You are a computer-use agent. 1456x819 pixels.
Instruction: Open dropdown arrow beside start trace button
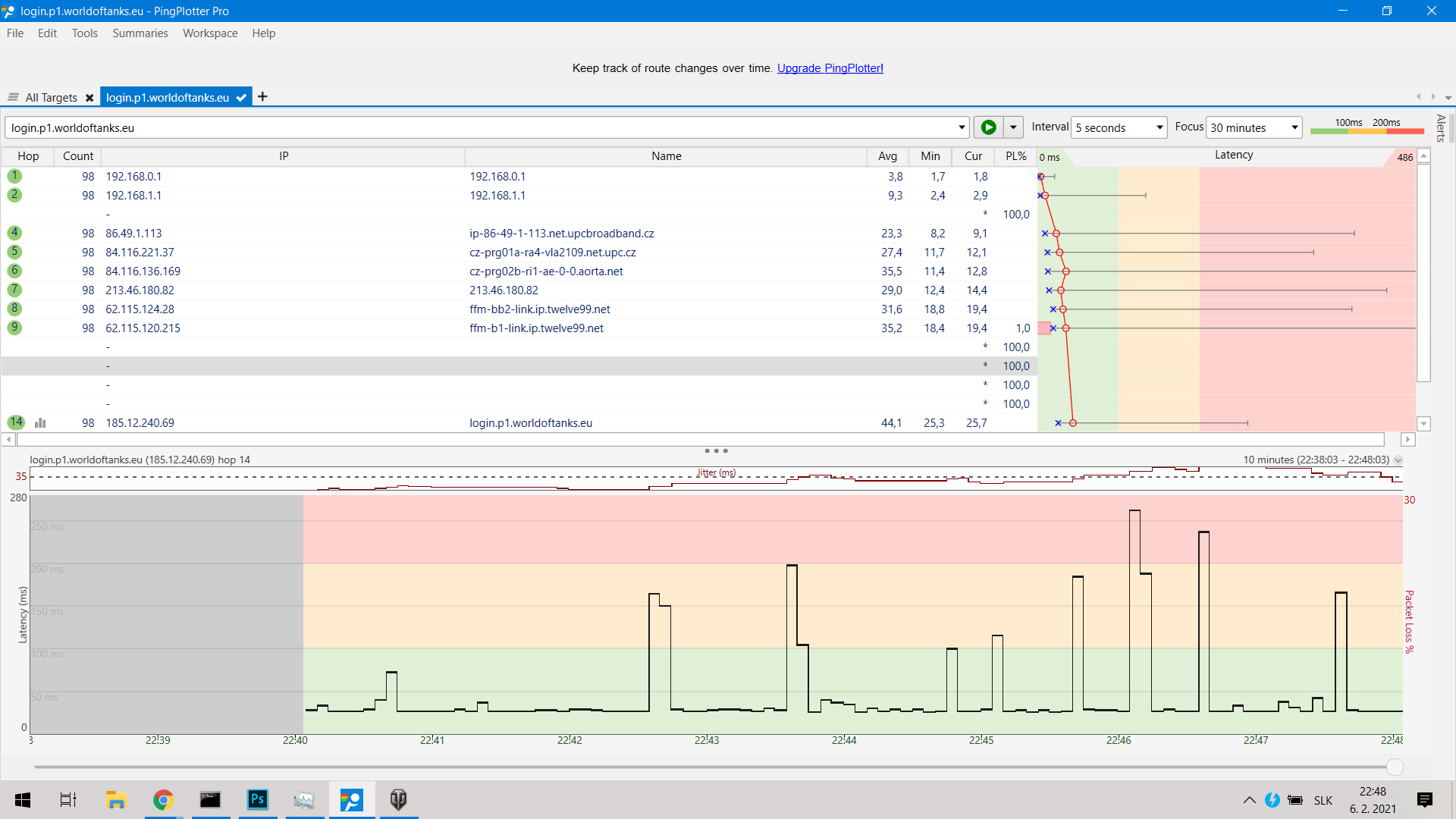point(1013,127)
